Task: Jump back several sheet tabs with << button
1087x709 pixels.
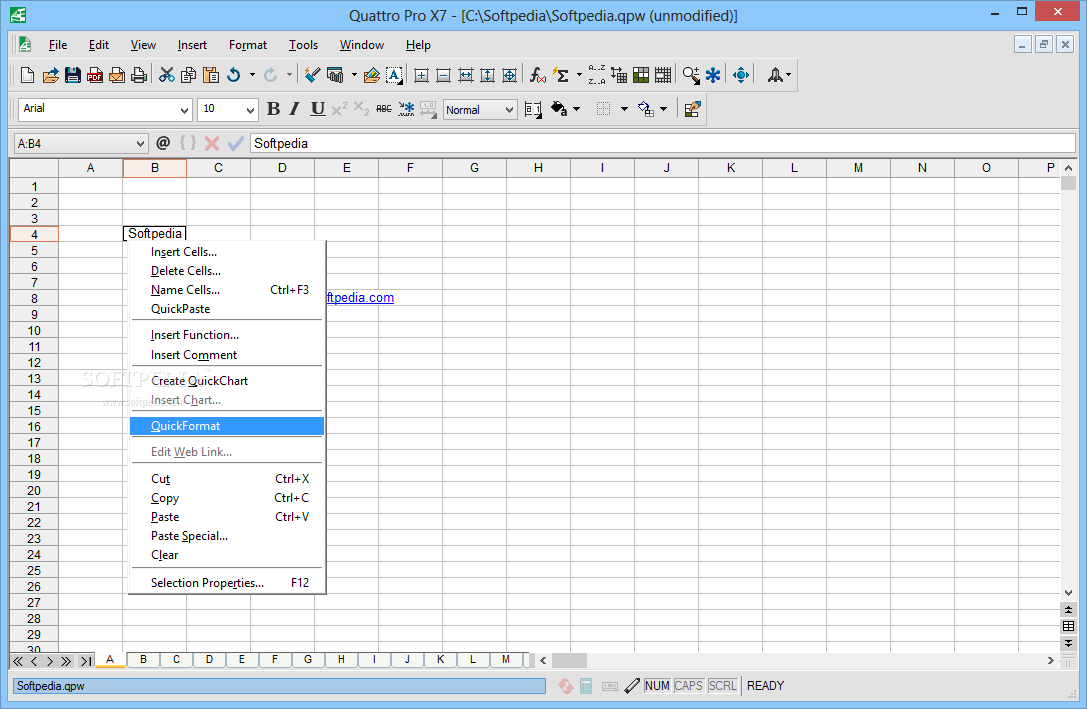Action: [x=18, y=661]
